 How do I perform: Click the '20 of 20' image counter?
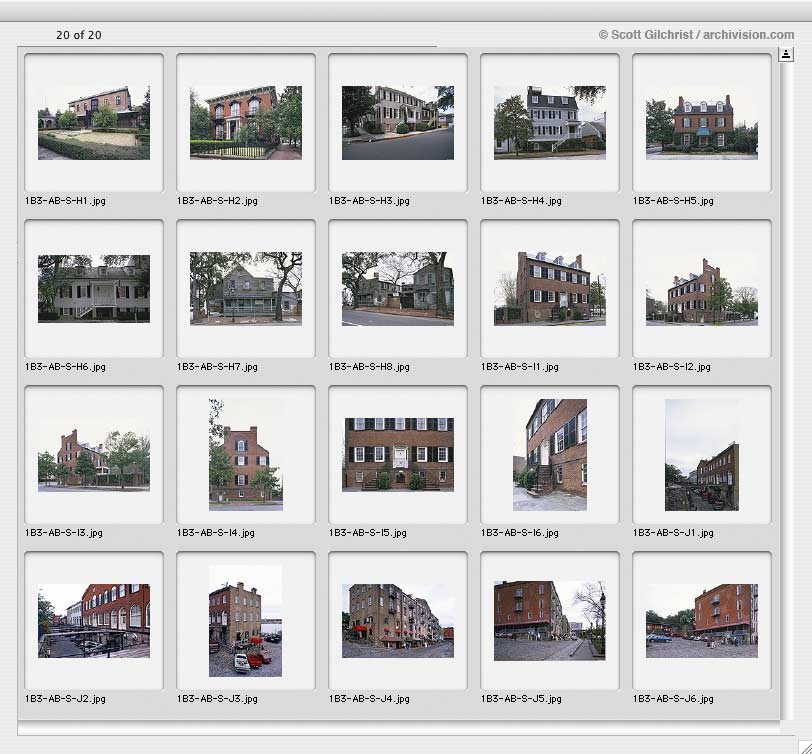coord(79,35)
